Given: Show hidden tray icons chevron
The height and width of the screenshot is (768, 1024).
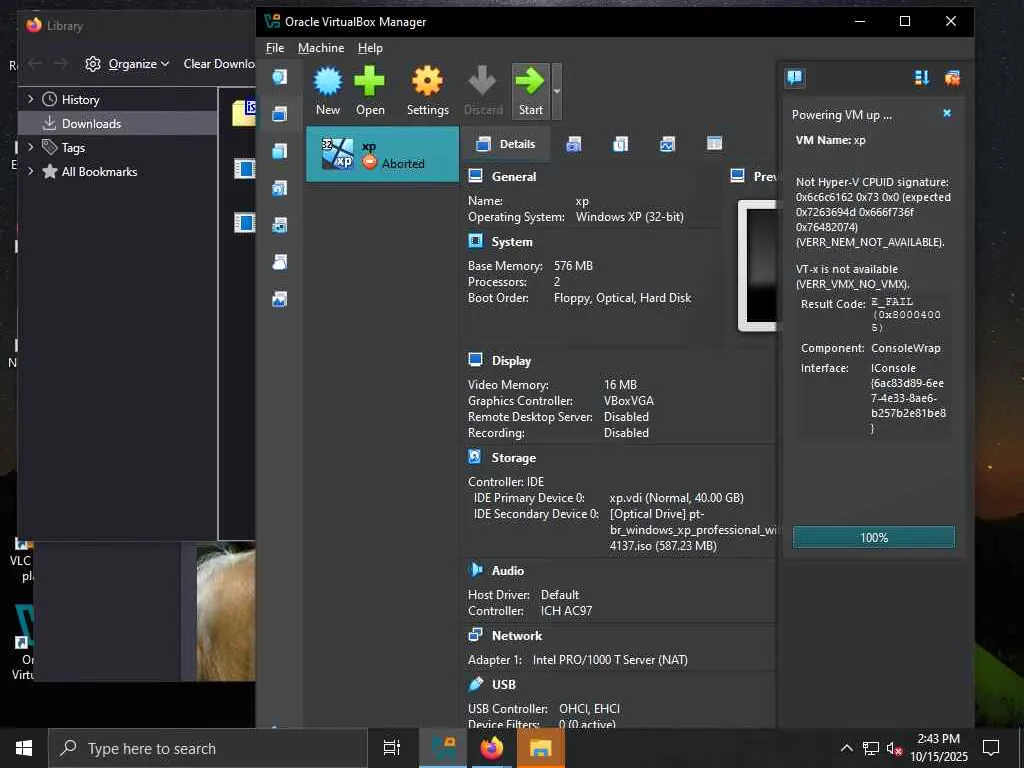Looking at the screenshot, I should tap(846, 748).
